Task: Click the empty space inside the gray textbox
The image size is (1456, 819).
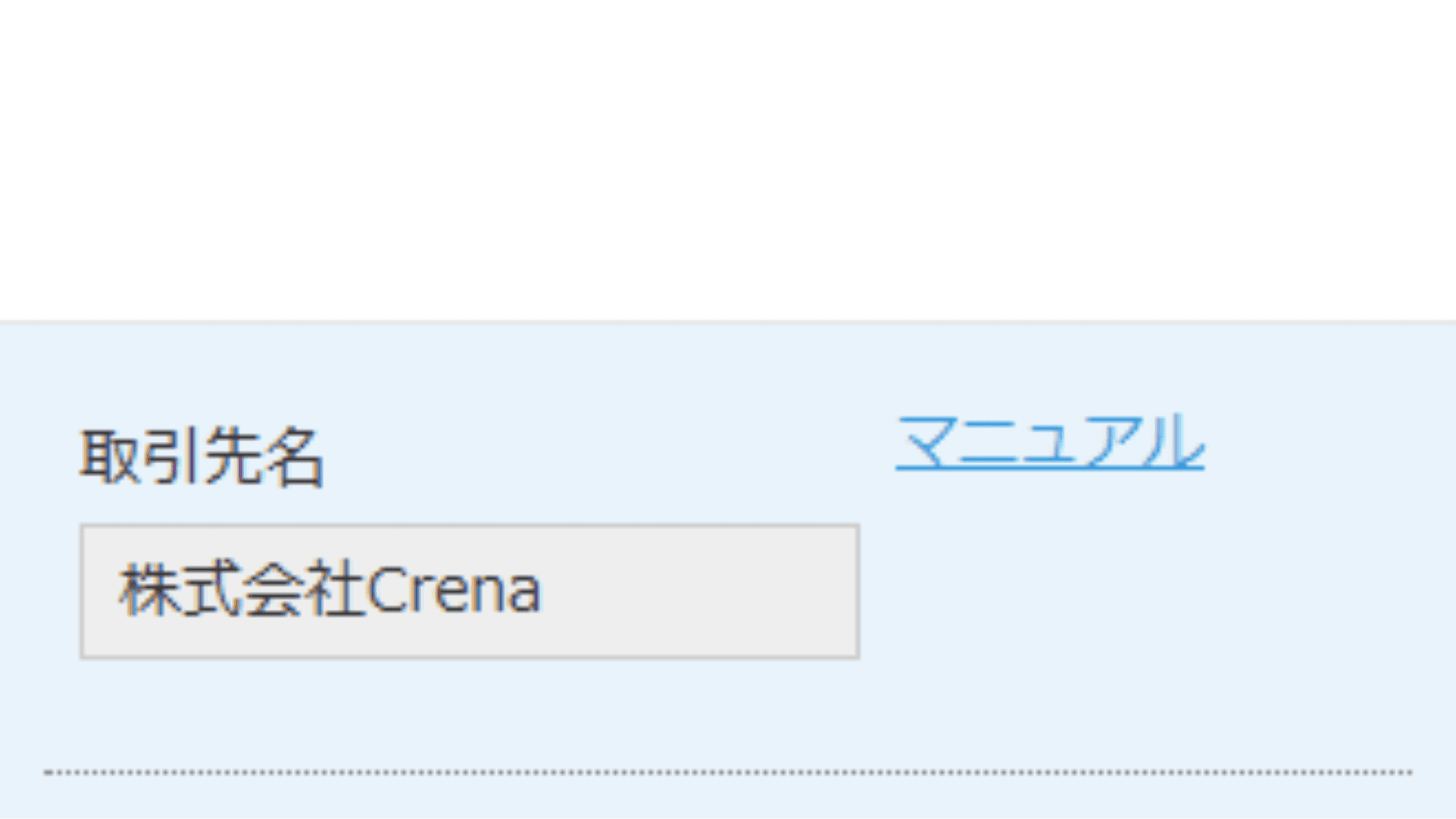Action: point(698,591)
